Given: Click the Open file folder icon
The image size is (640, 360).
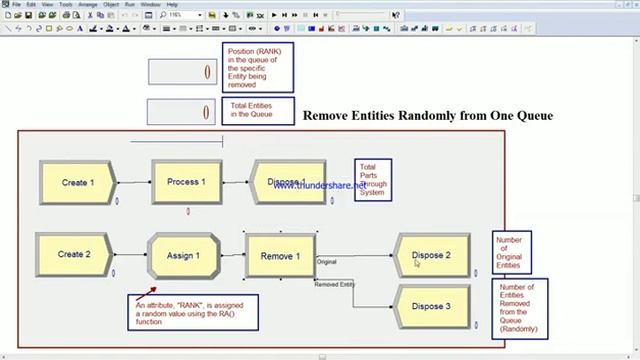Looking at the screenshot, I should [18, 15].
